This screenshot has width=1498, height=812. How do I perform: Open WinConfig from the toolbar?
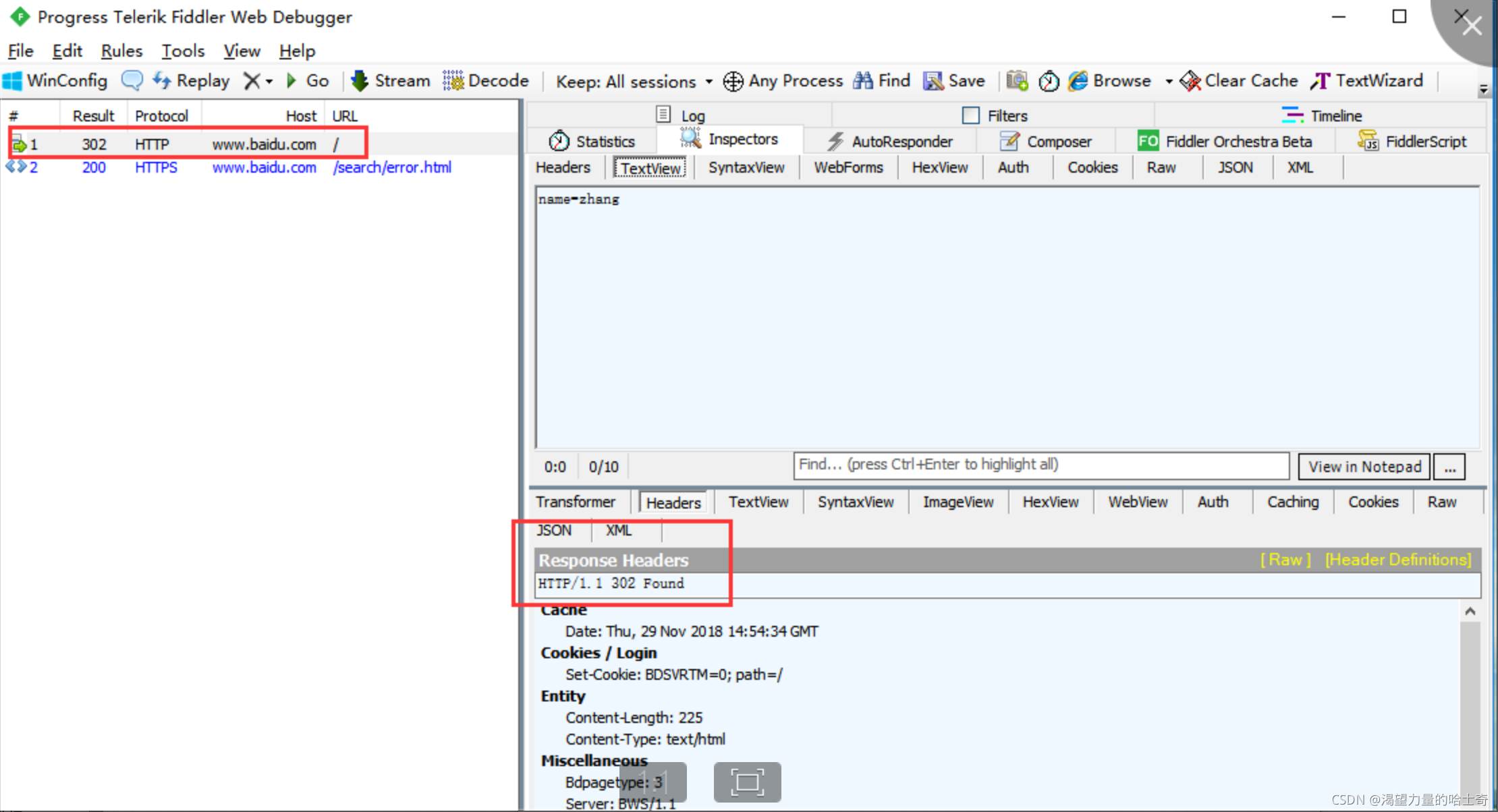tap(55, 81)
